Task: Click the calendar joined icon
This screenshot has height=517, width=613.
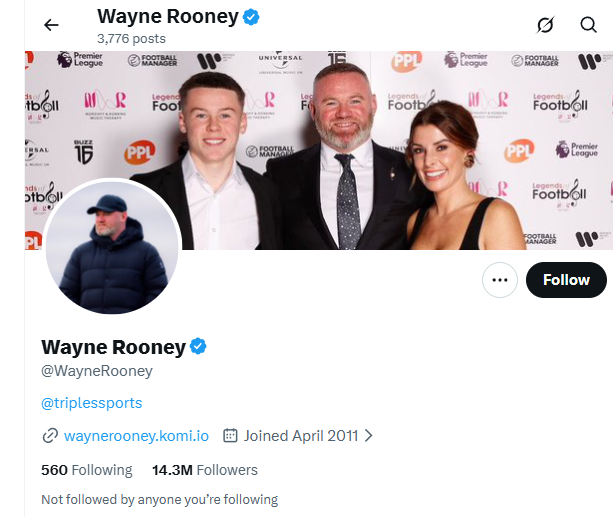Action: point(230,436)
